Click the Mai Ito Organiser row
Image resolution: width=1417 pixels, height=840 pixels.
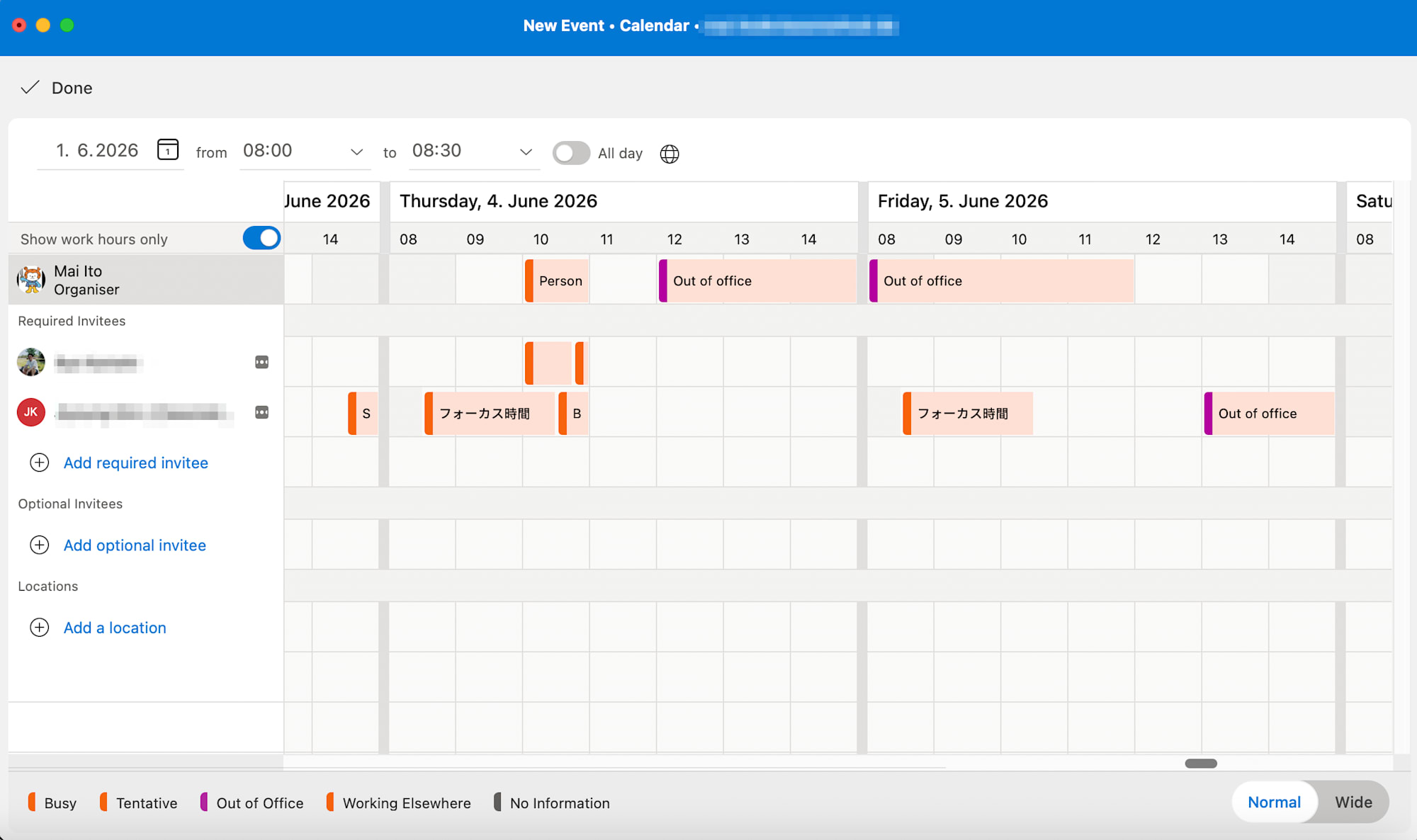pyautogui.click(x=146, y=280)
